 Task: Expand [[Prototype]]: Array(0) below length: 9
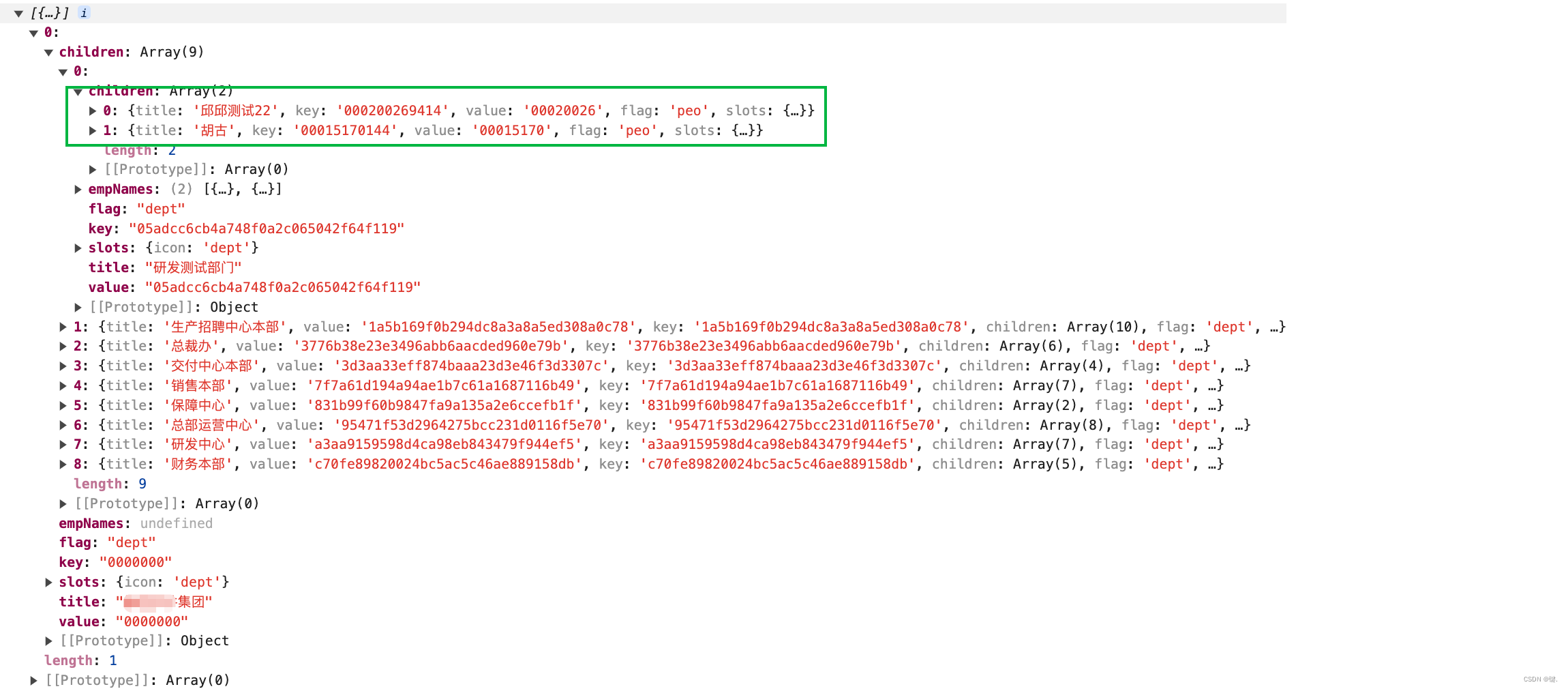[x=63, y=504]
